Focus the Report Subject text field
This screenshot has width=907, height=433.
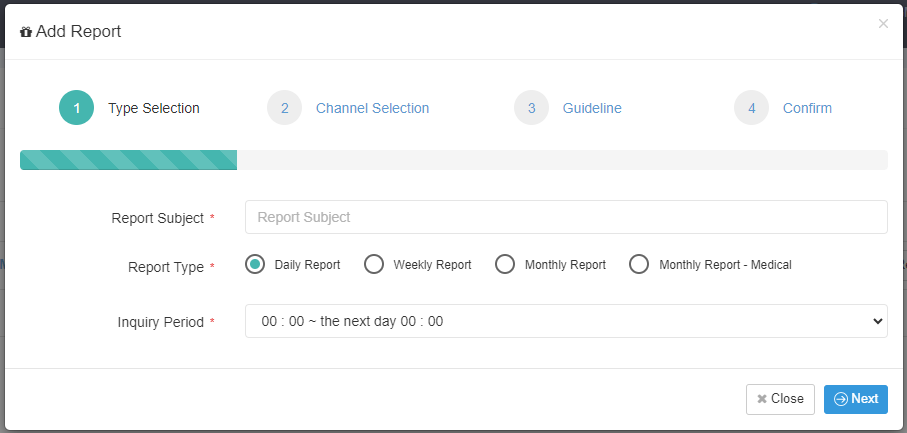click(x=566, y=217)
